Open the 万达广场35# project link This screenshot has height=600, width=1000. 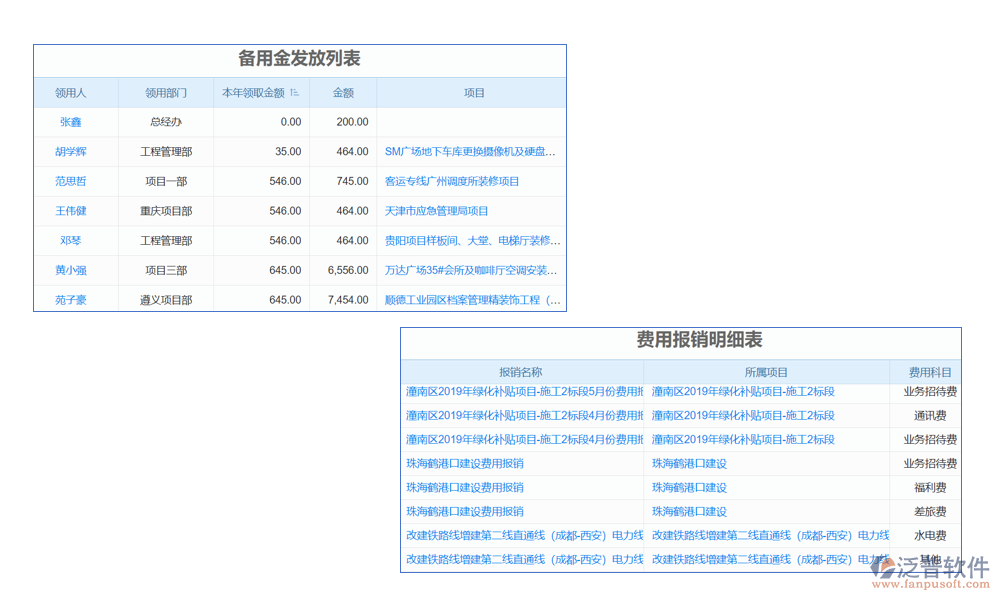coord(470,270)
